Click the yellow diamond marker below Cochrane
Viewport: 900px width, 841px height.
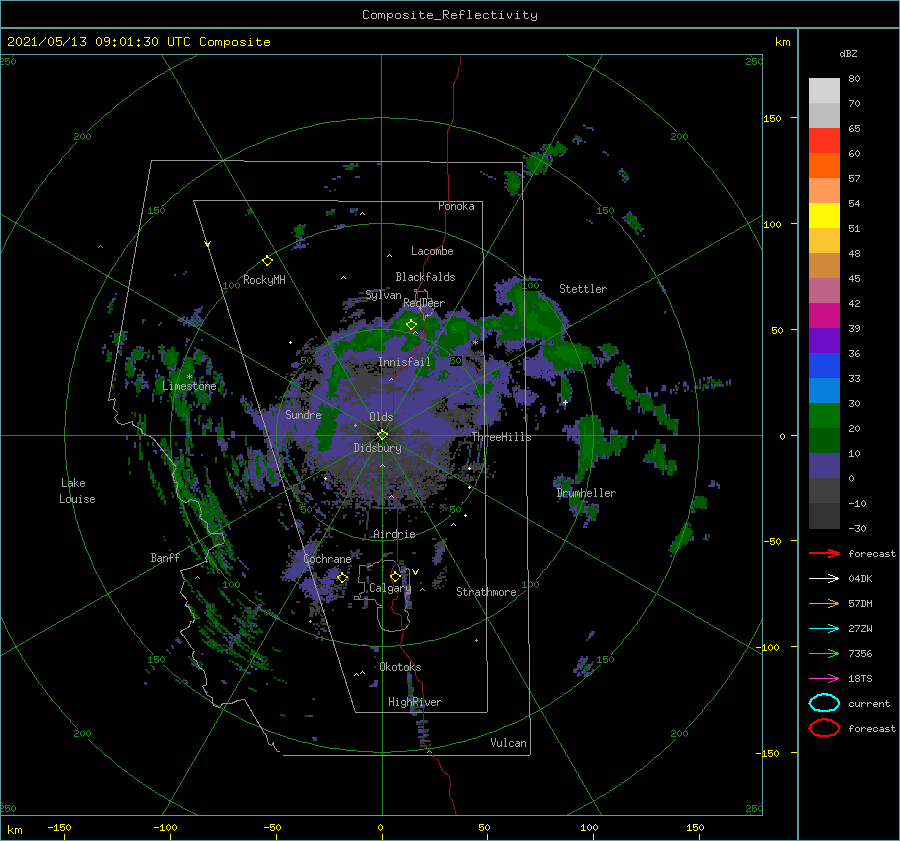coord(342,578)
